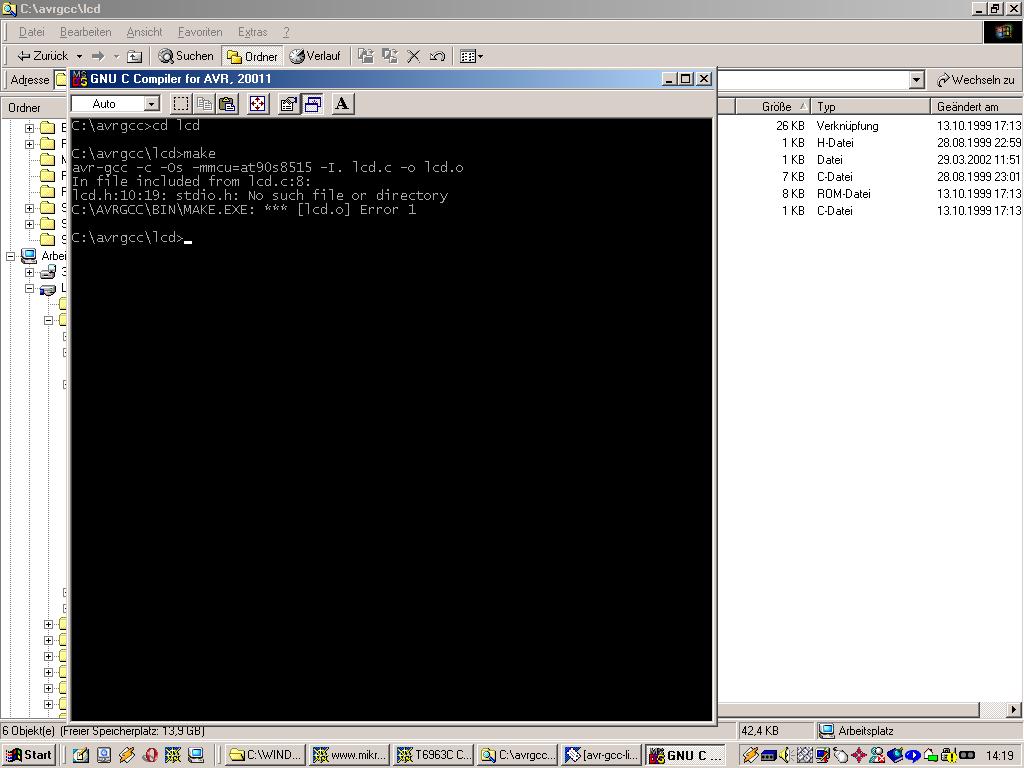Image resolution: width=1024 pixels, height=768 pixels.
Task: Click the Ordner pane header label
Action: coord(24,108)
